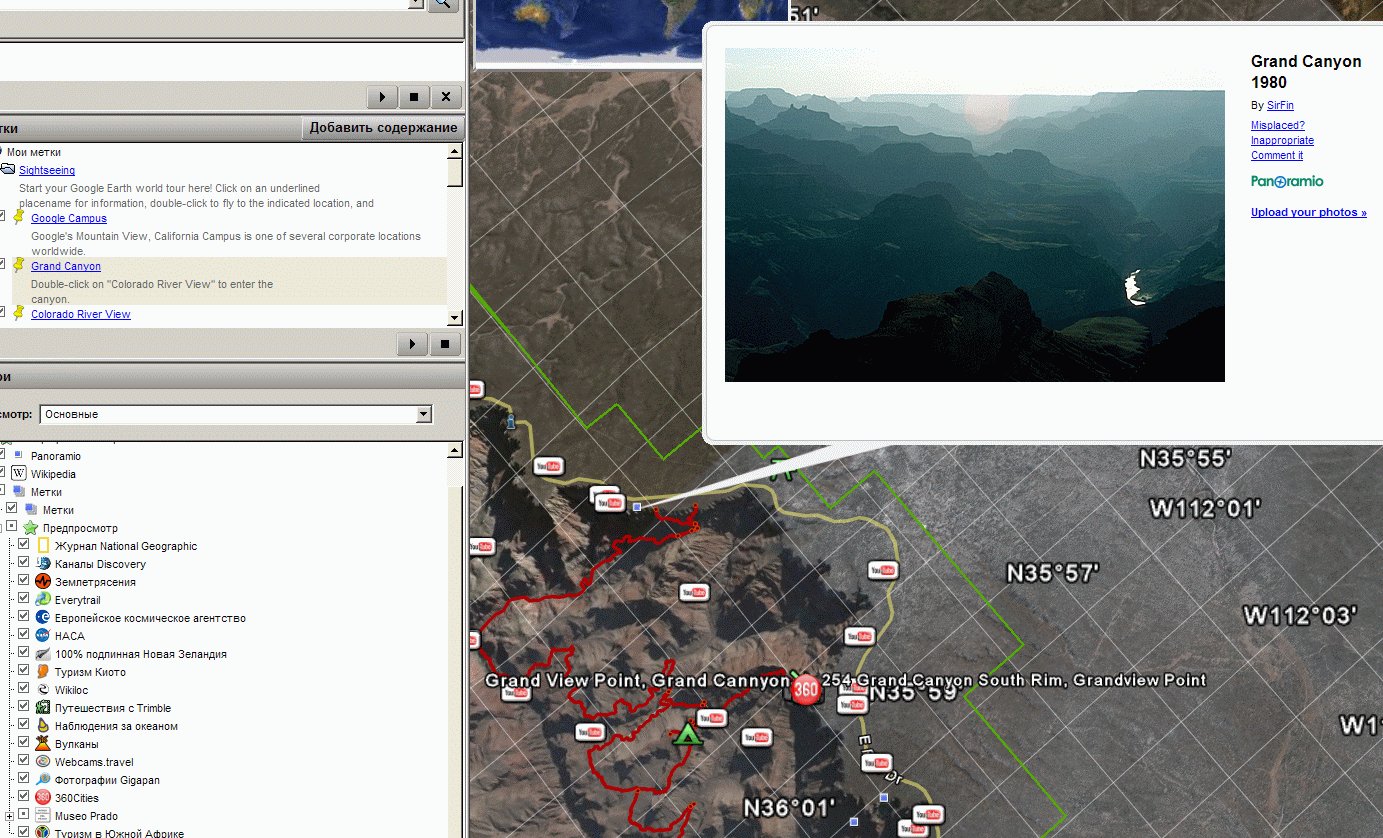Click the 360Cities red marker on the map
The height and width of the screenshot is (838, 1383).
click(x=806, y=689)
